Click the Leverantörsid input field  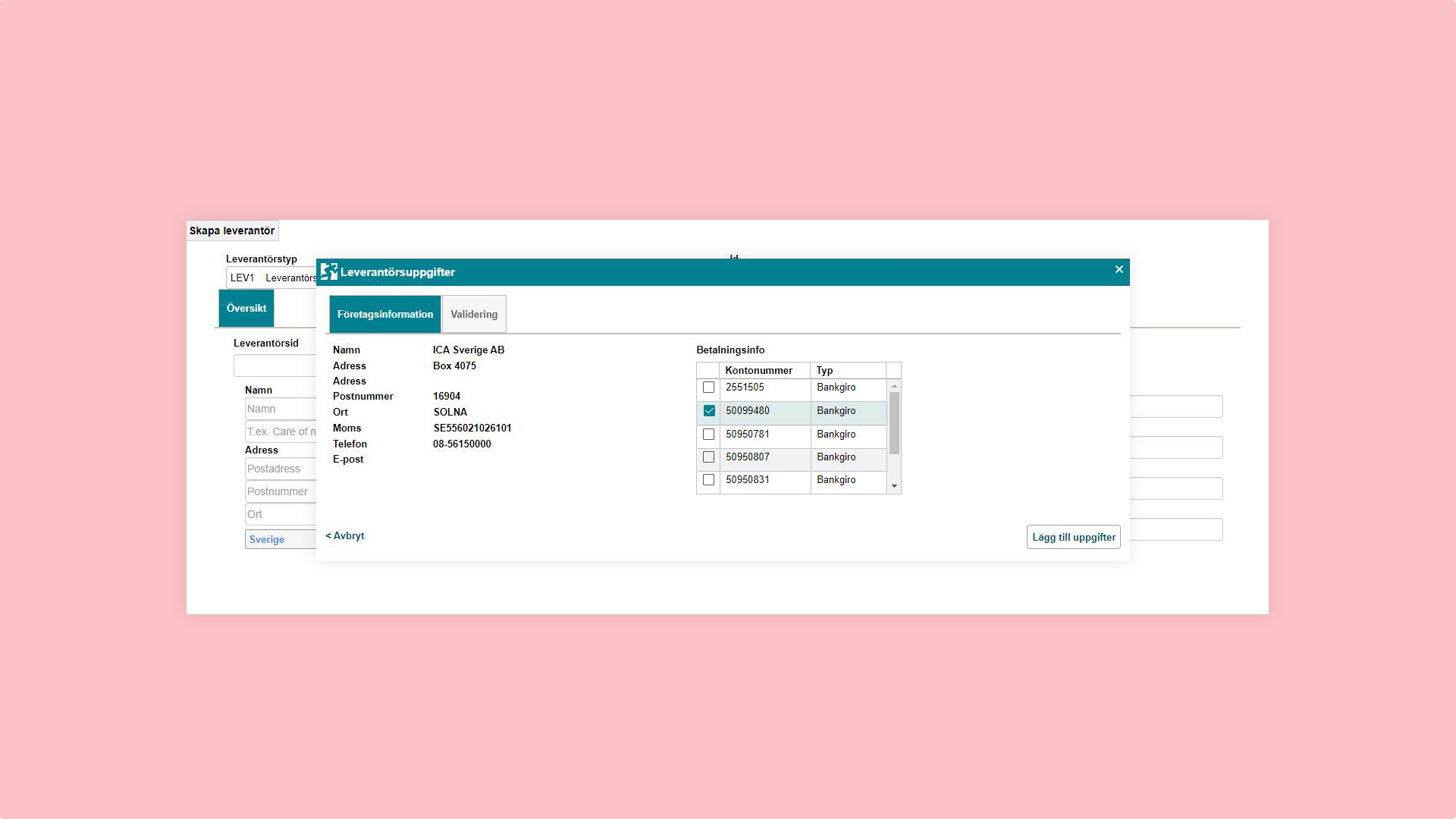(275, 366)
